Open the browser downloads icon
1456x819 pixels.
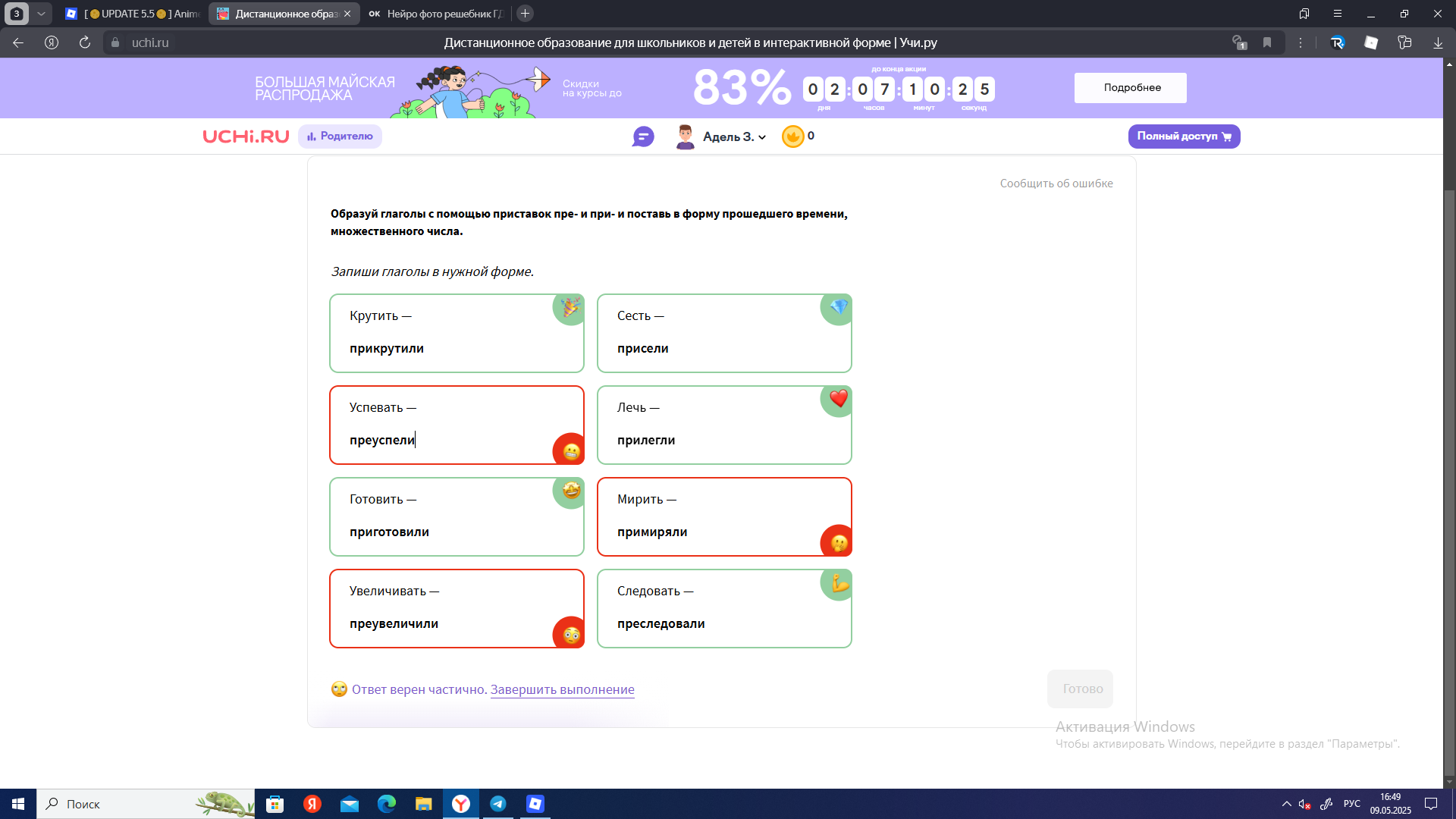point(1438,42)
